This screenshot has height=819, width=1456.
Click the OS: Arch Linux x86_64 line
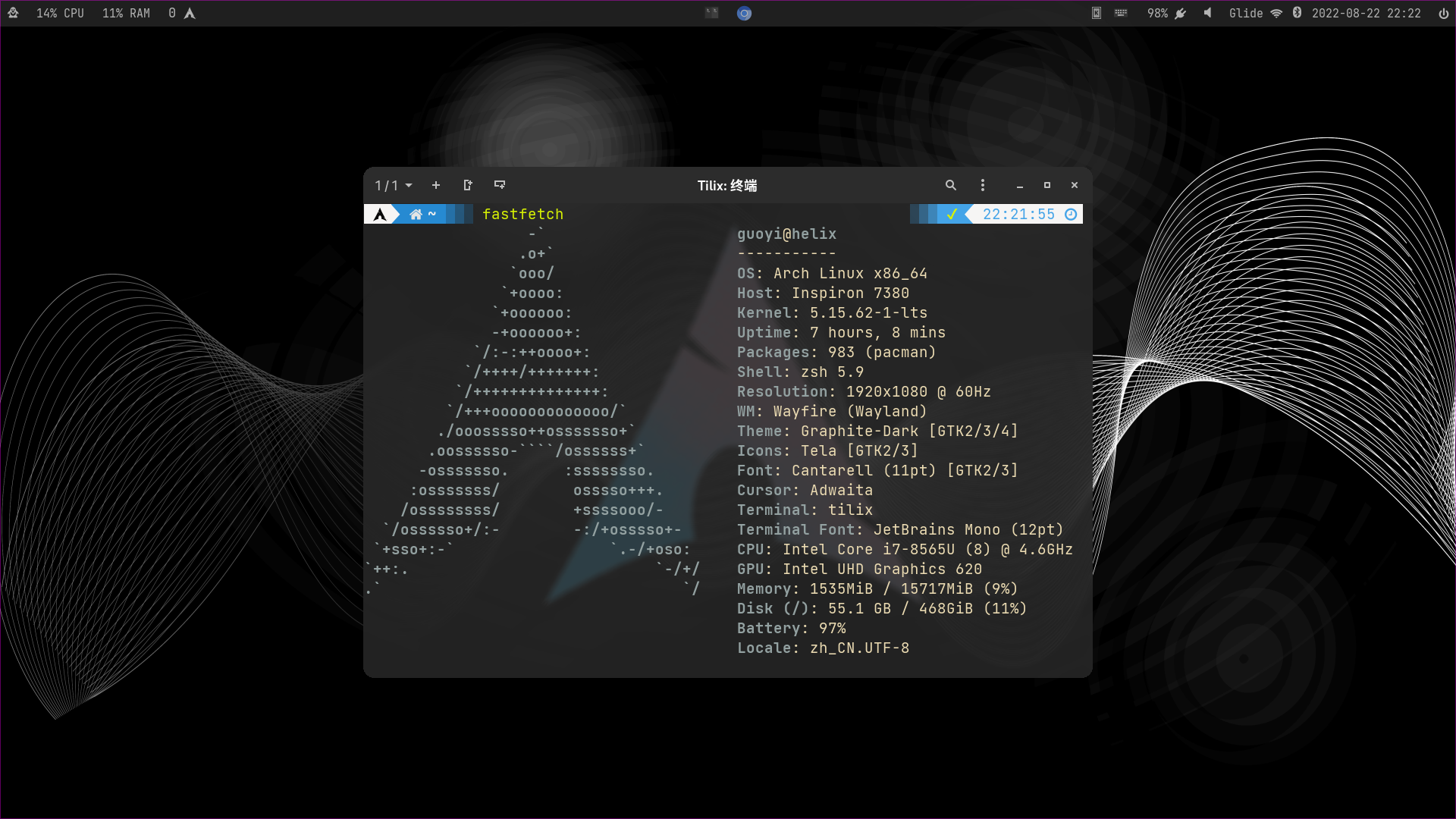click(832, 274)
